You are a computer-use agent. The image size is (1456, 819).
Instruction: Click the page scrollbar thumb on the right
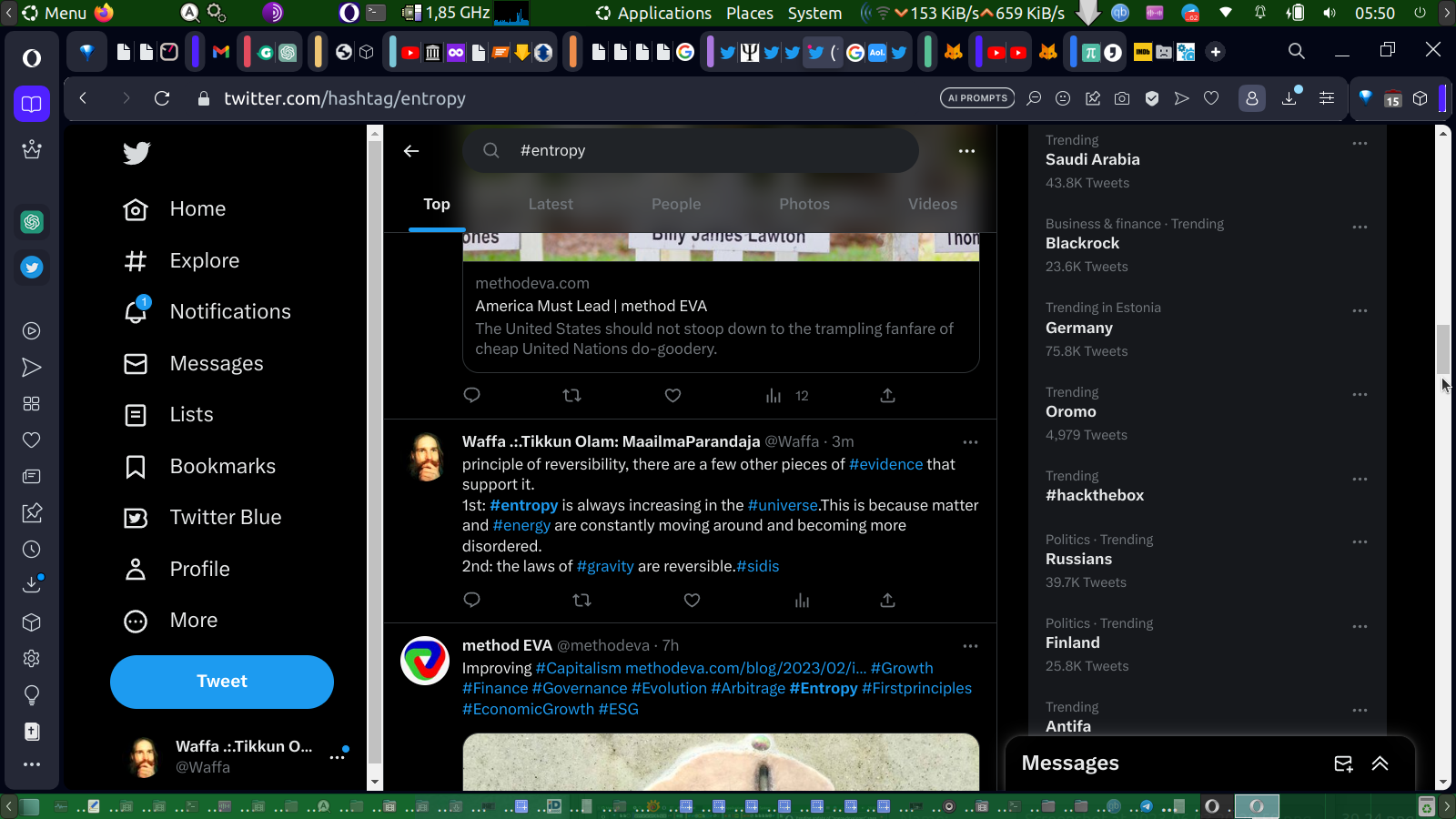coord(1442,349)
